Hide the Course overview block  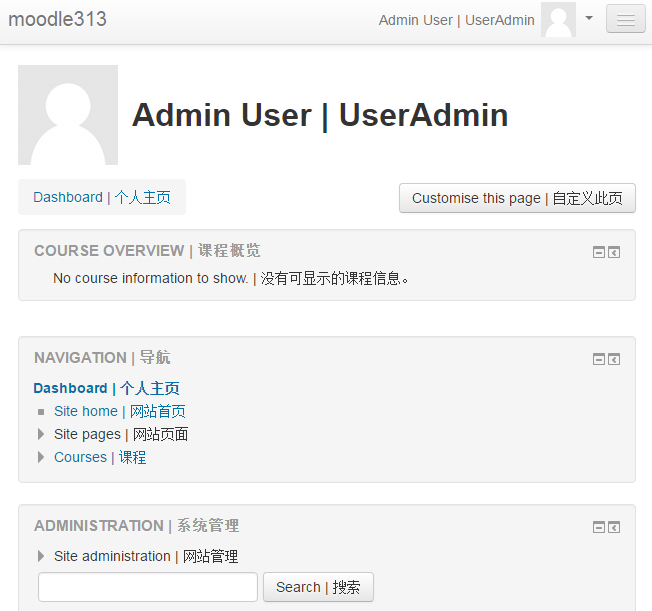pyautogui.click(x=599, y=252)
